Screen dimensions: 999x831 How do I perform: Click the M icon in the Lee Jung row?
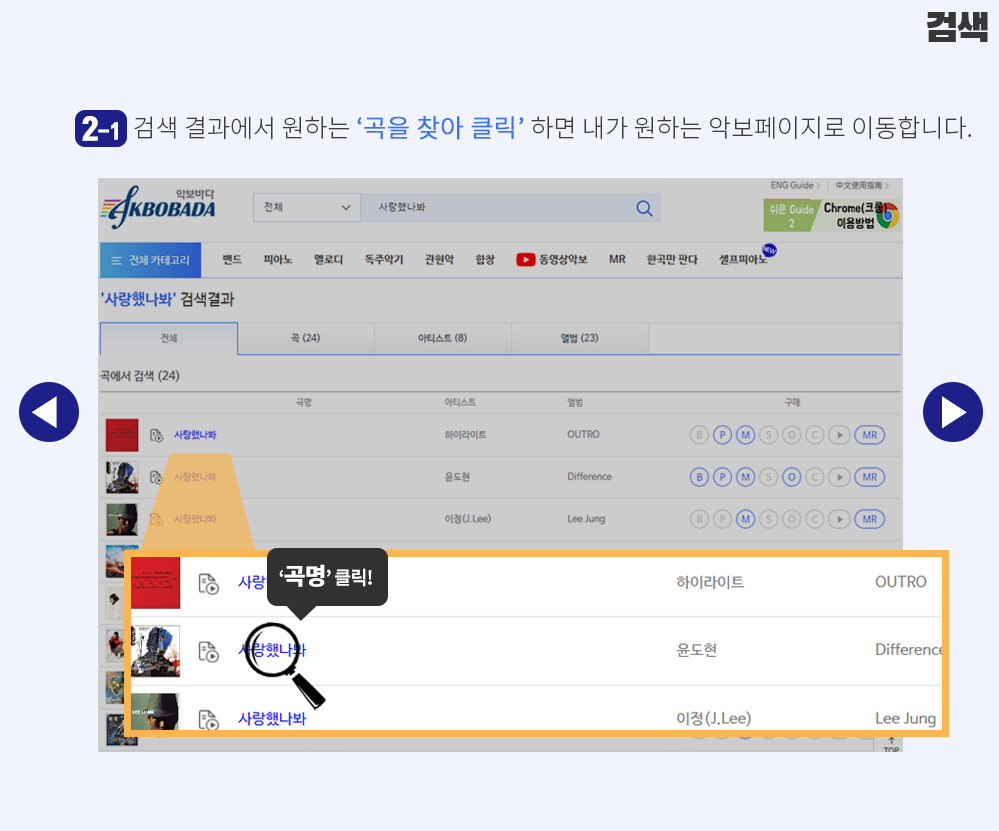pyautogui.click(x=745, y=519)
